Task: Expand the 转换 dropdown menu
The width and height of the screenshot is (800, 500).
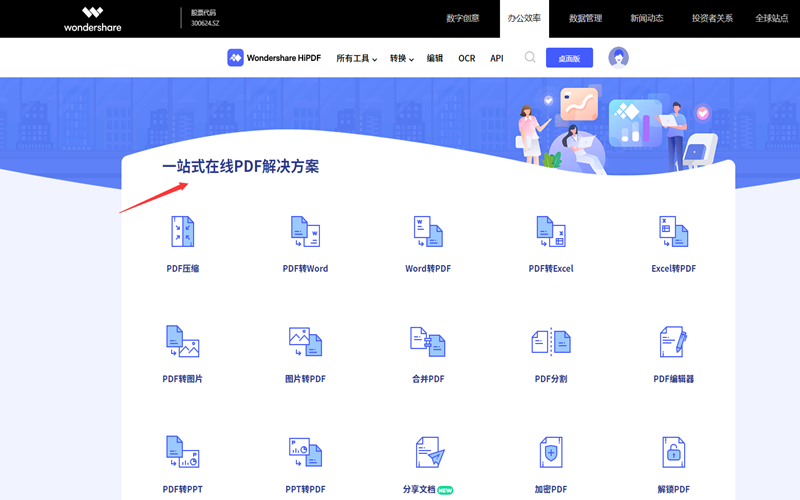Action: point(402,59)
